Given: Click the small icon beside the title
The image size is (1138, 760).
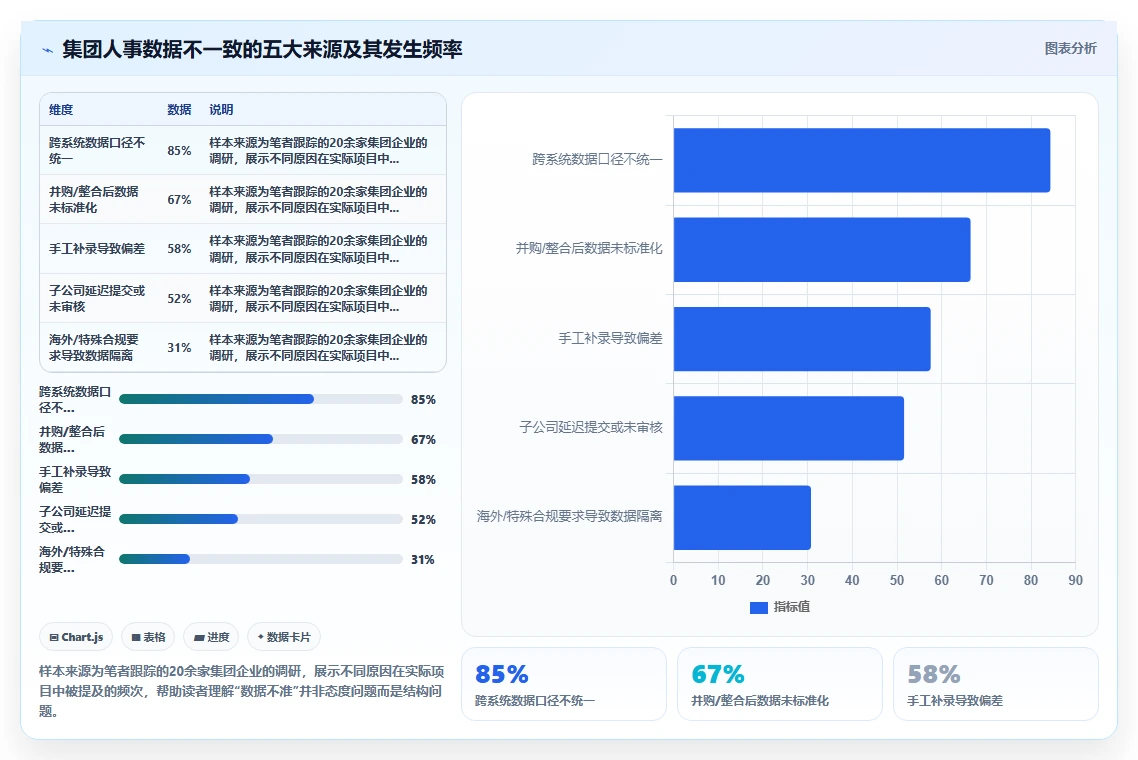Looking at the screenshot, I should [47, 50].
